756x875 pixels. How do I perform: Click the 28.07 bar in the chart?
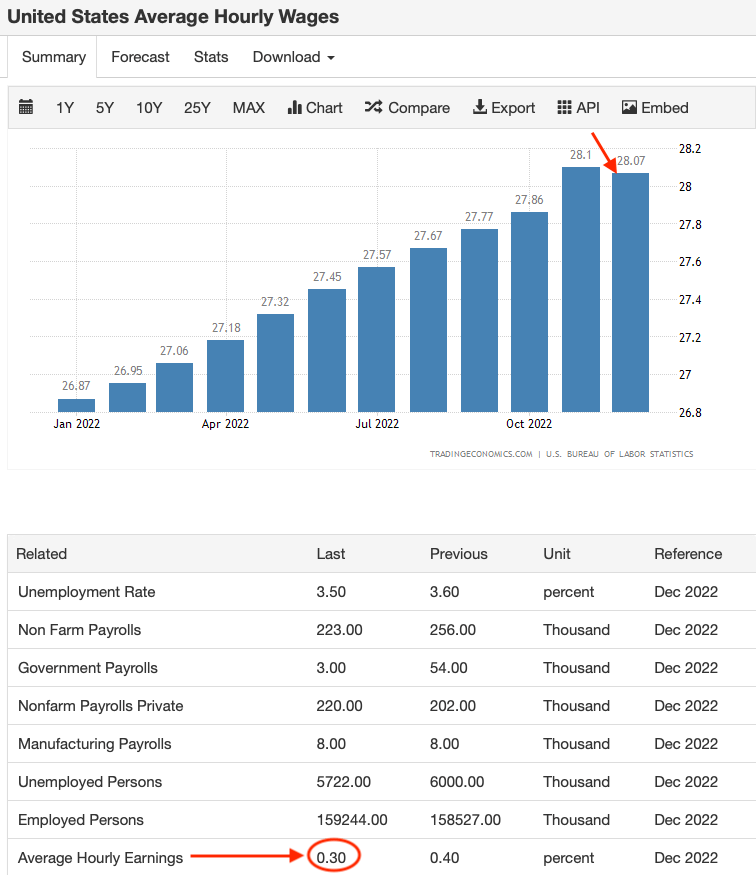tap(630, 292)
